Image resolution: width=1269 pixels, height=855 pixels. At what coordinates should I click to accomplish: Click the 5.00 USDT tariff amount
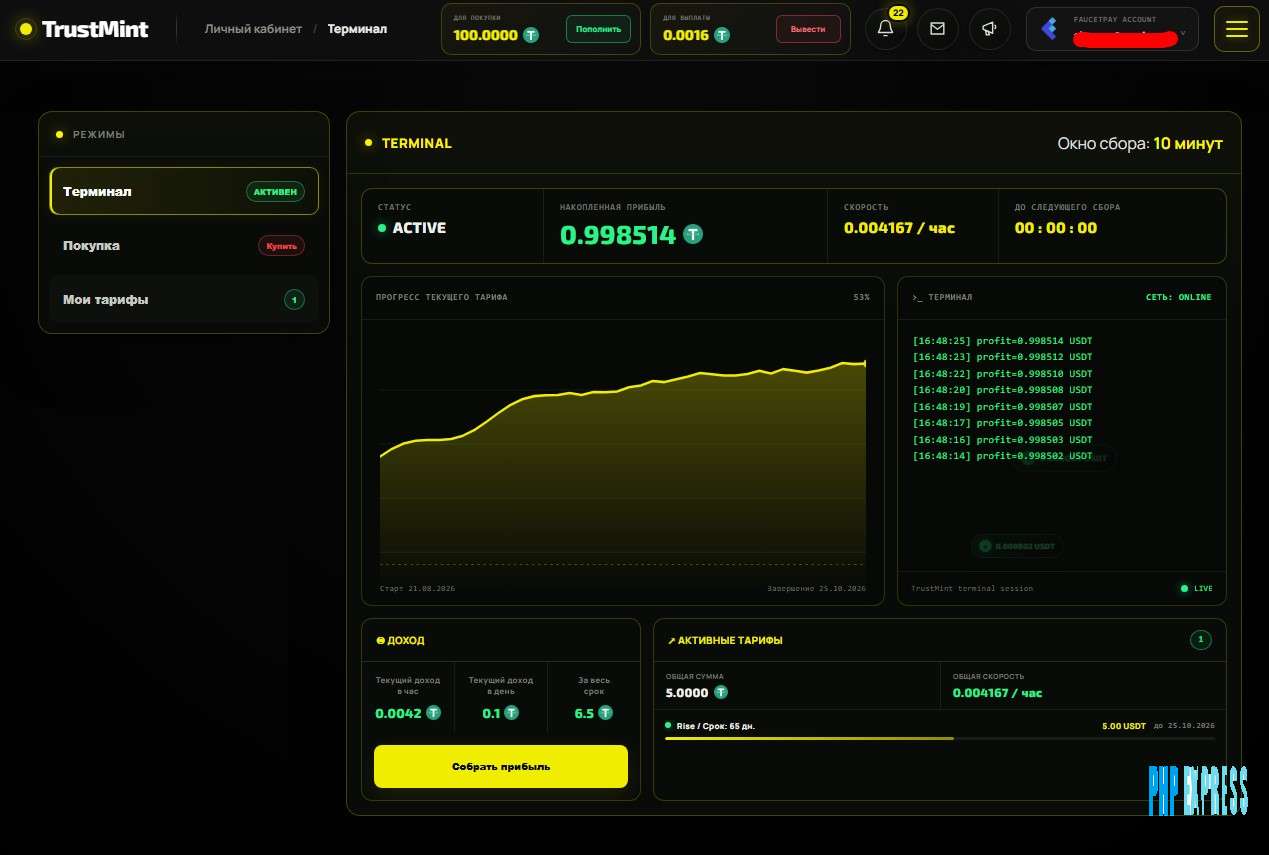[x=1124, y=726]
